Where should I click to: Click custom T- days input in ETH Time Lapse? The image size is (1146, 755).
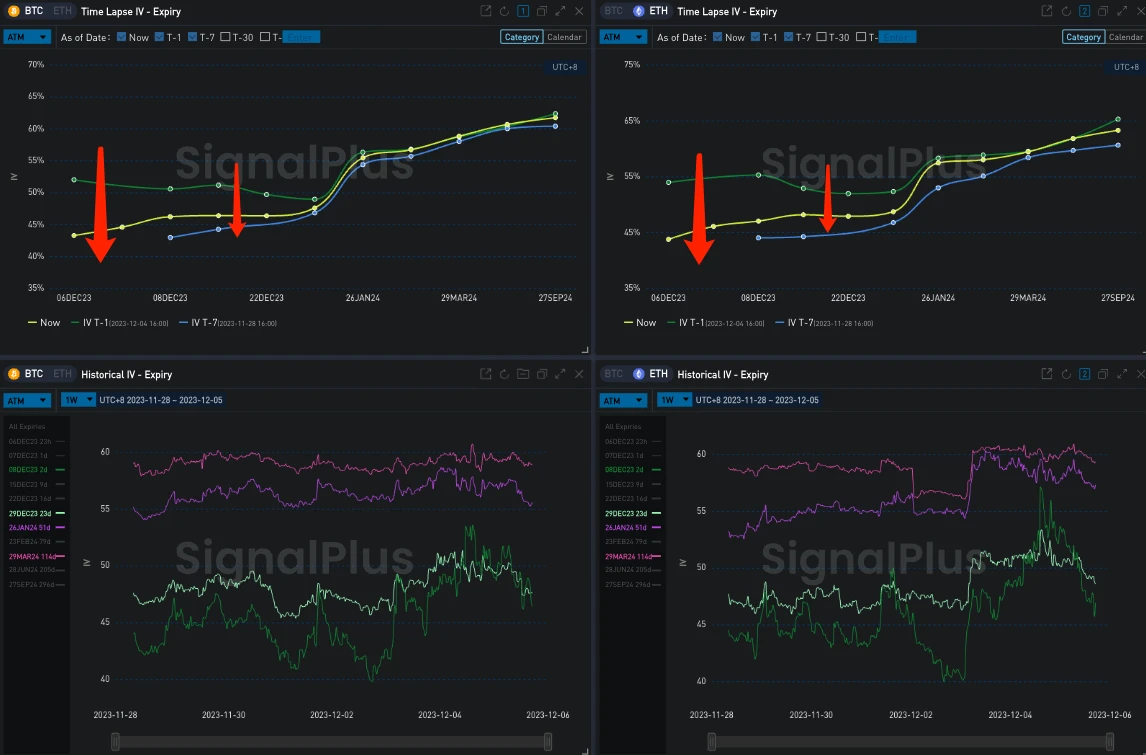(x=898, y=37)
